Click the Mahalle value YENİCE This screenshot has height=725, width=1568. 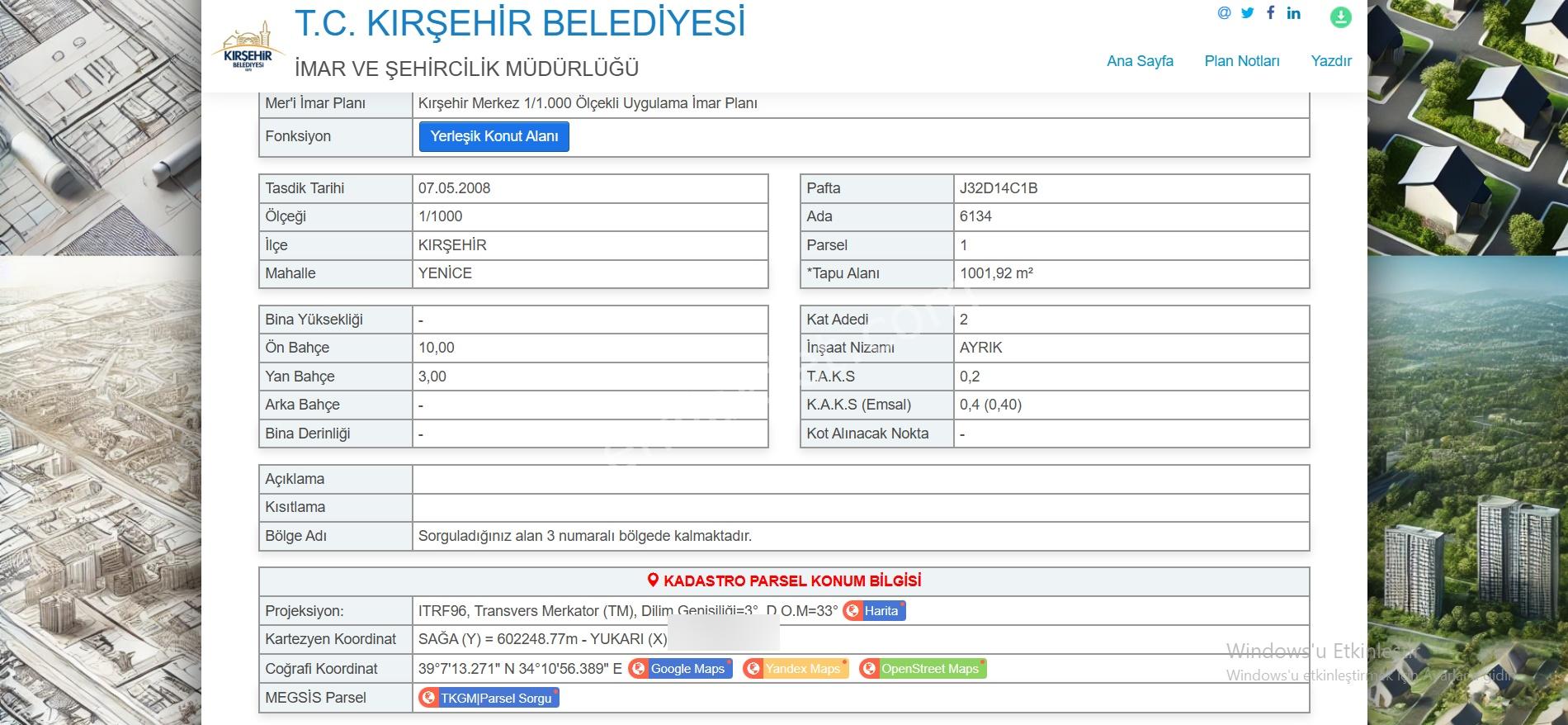(x=445, y=273)
